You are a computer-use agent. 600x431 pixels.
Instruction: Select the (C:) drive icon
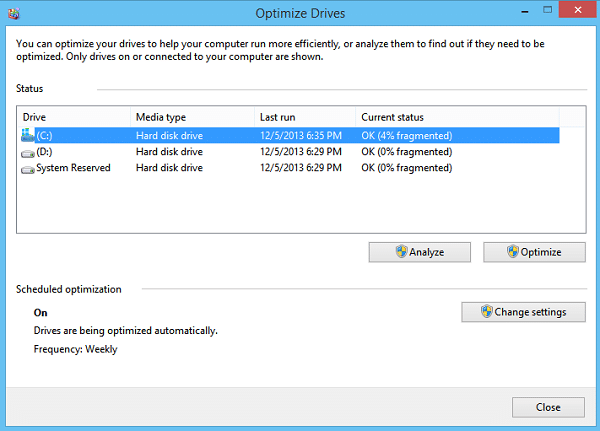click(28, 135)
